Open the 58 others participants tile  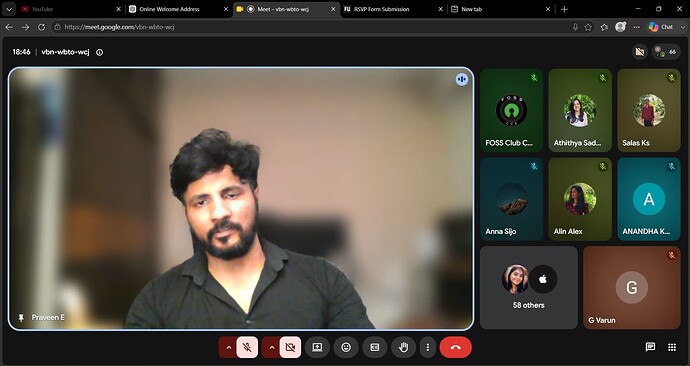point(529,288)
